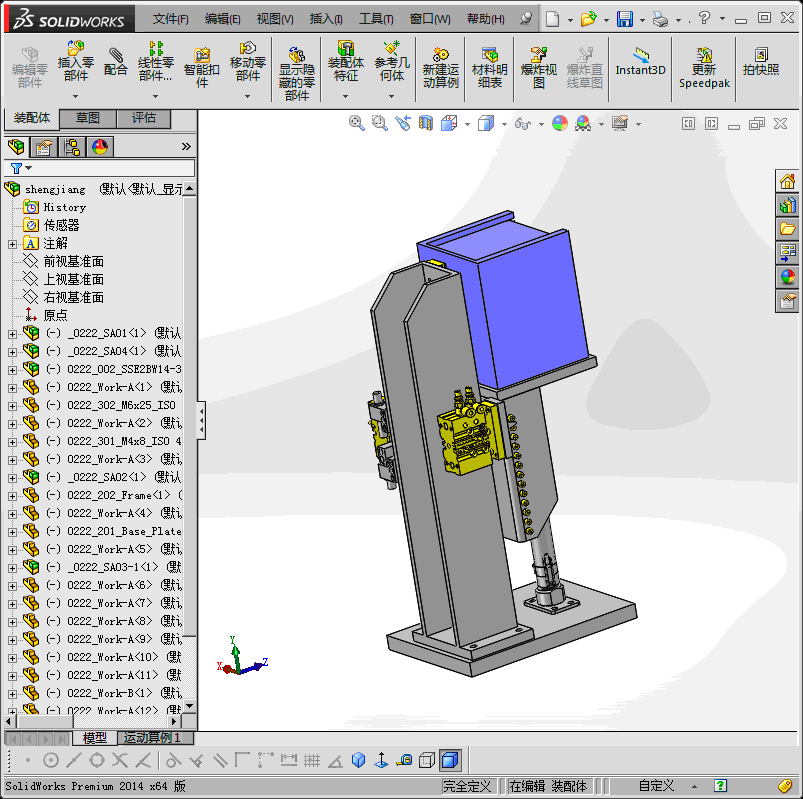Select the 原点 origin item
Viewport: 803px width, 799px height.
click(x=55, y=316)
